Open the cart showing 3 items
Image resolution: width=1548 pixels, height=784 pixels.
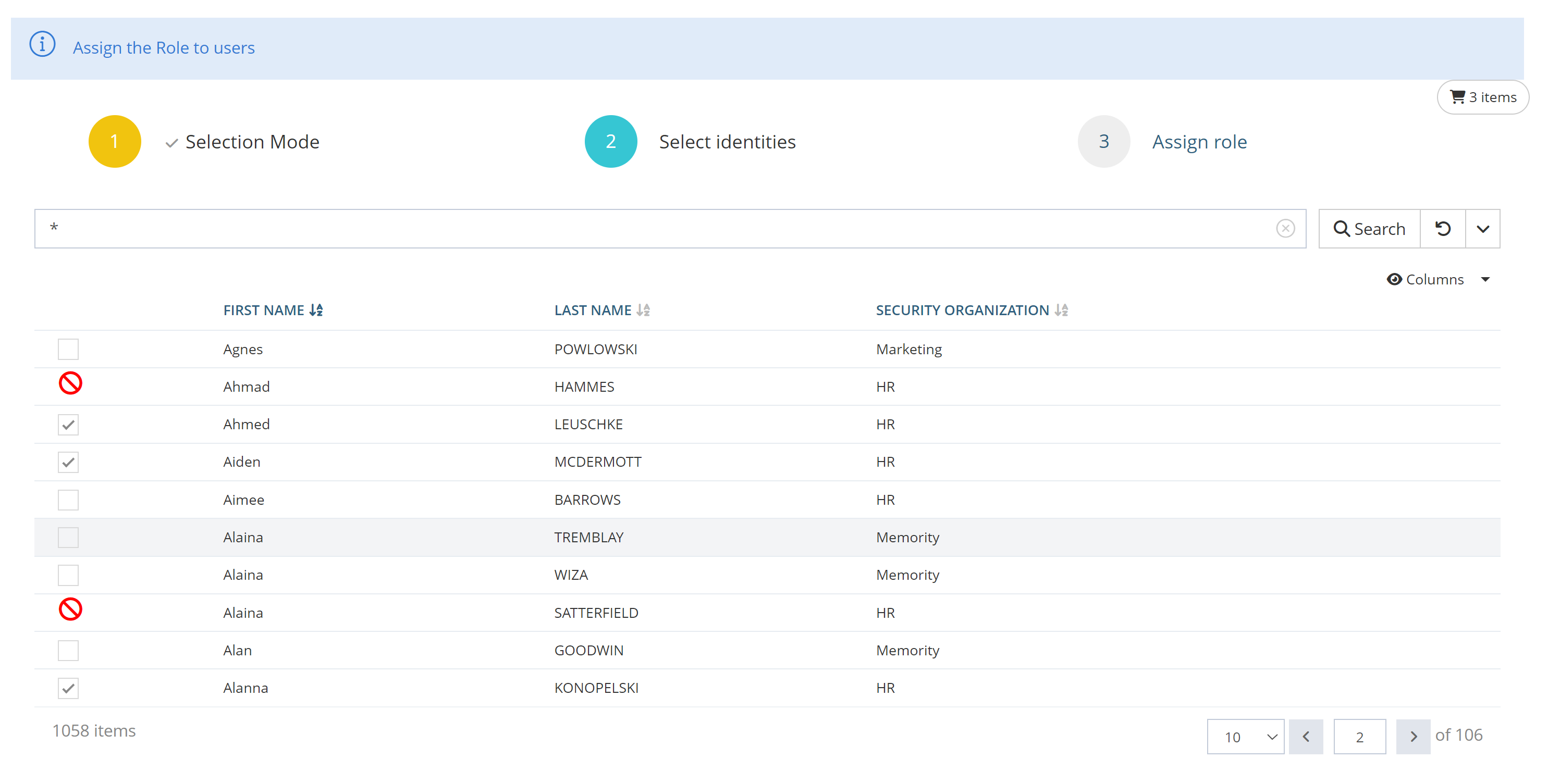coord(1482,97)
